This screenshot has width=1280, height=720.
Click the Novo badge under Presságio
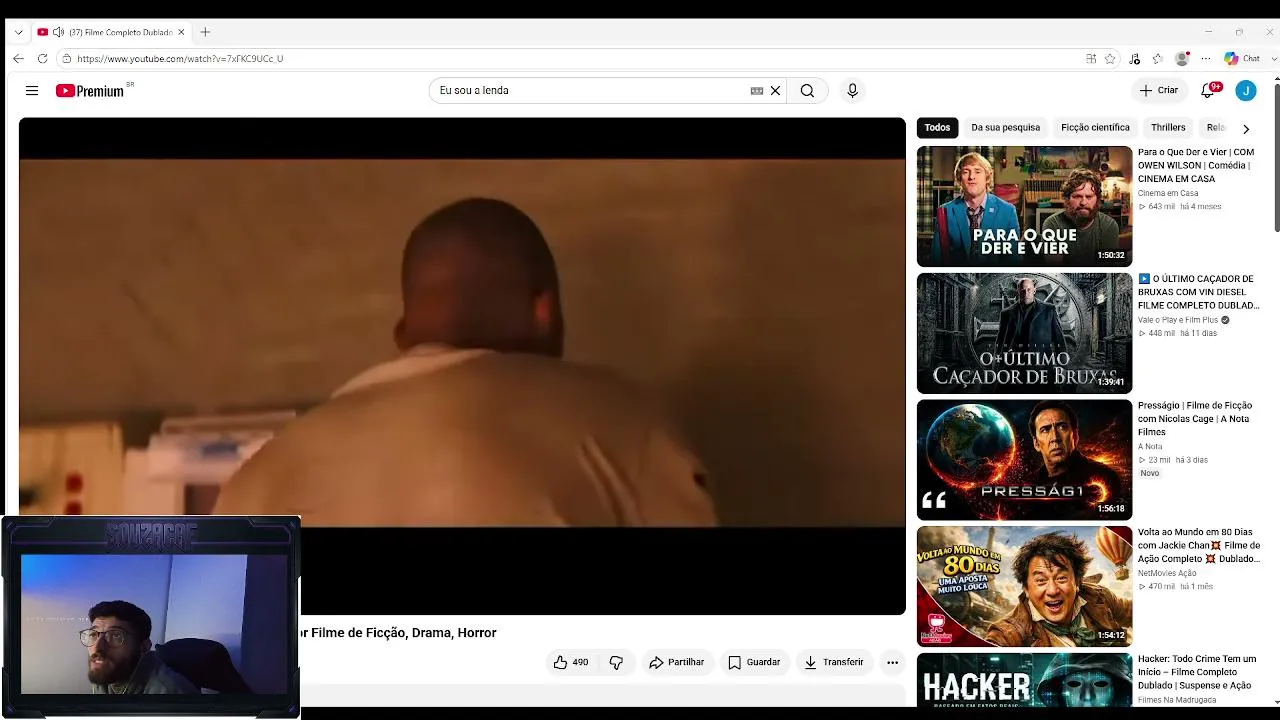coord(1150,473)
